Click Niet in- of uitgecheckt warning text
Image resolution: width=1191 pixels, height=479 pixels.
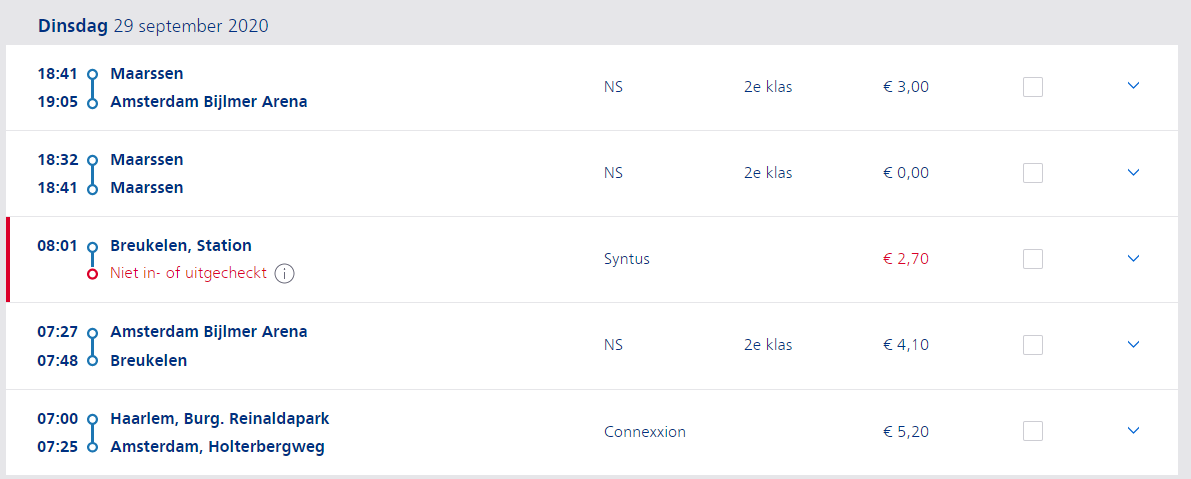click(188, 273)
